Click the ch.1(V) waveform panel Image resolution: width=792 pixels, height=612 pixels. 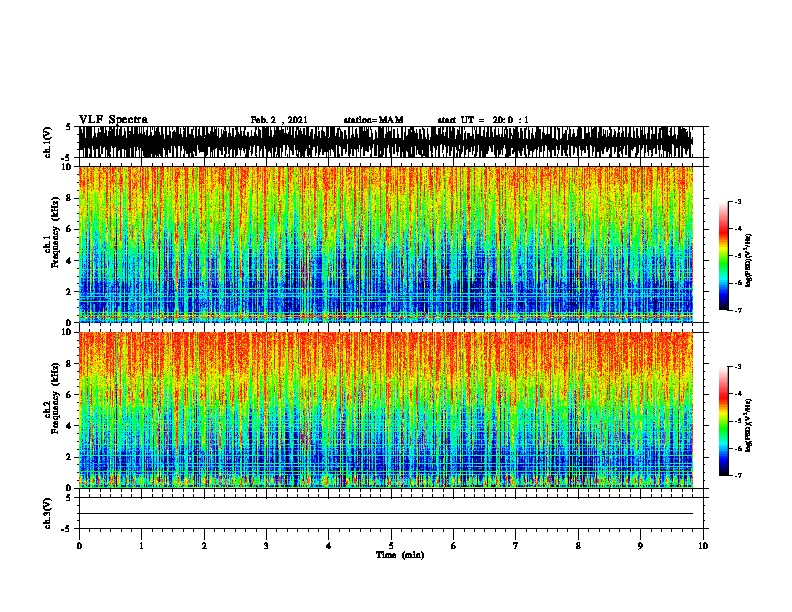[386, 142]
